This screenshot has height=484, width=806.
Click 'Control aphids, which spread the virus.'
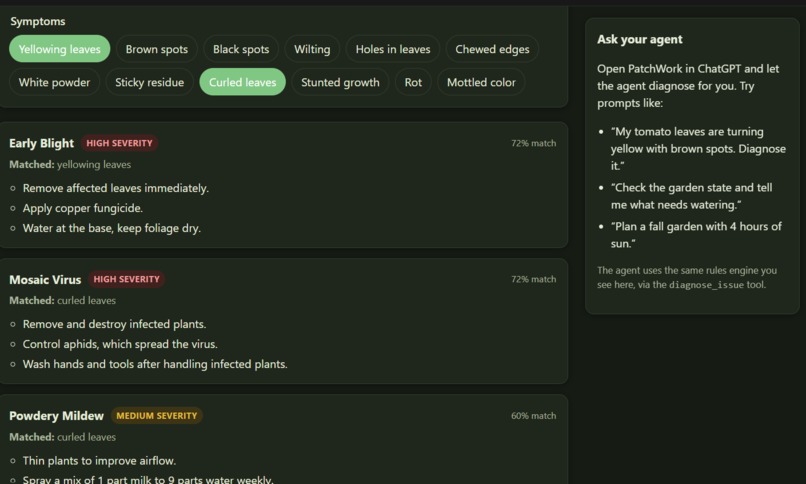point(120,344)
